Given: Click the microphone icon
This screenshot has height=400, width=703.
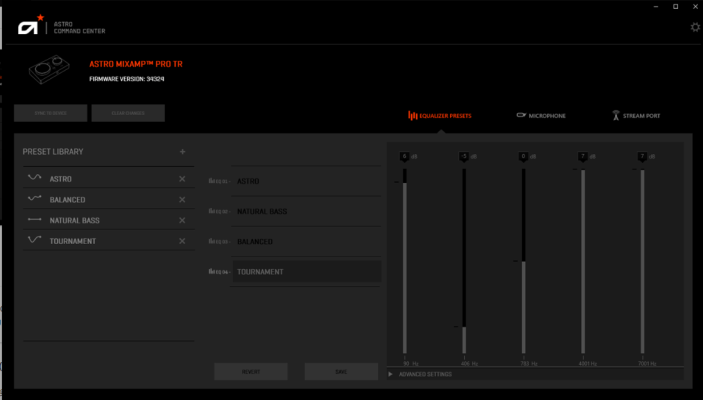Looking at the screenshot, I should pos(521,115).
